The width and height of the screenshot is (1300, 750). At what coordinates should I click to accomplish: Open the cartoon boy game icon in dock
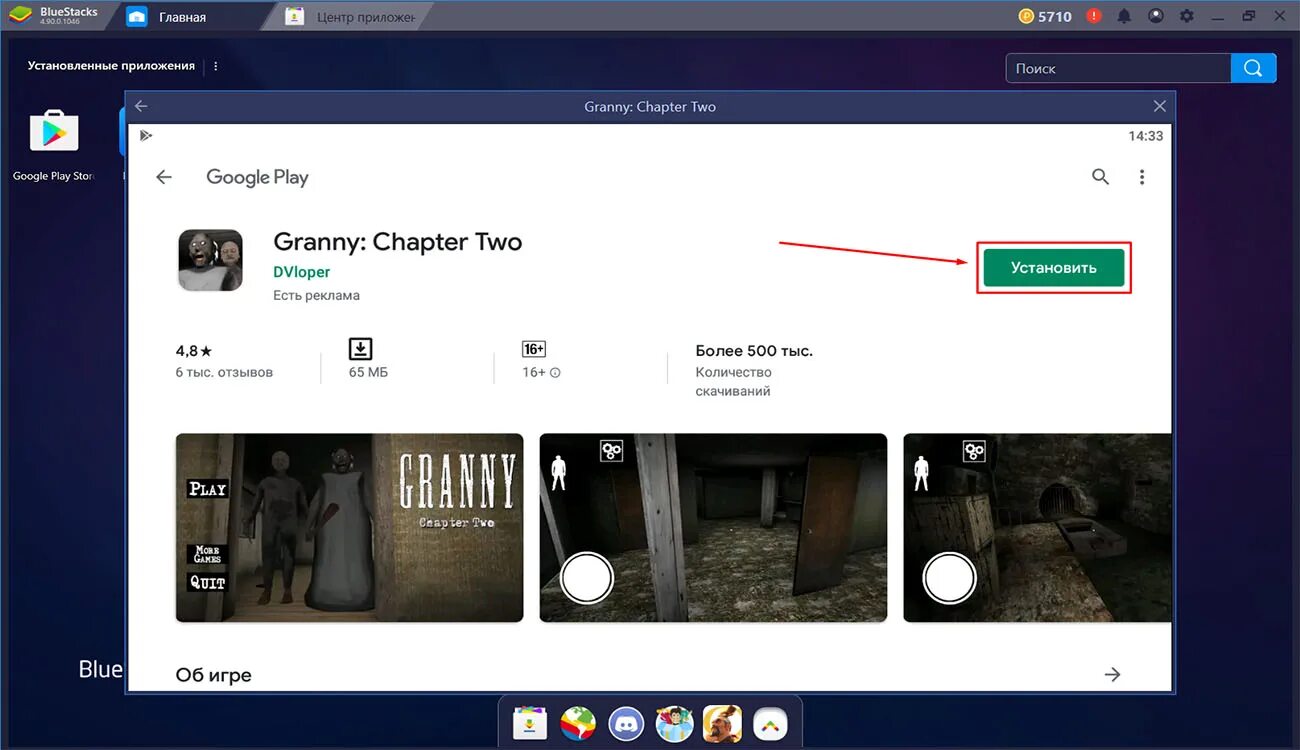[675, 722]
